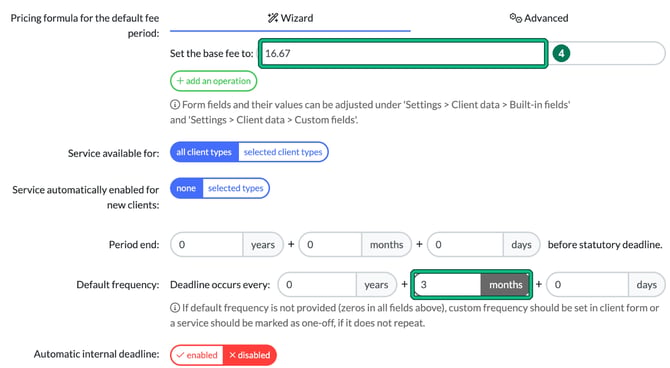This screenshot has width=670, height=368.
Task: Click the info icon beside Form fields note
Action: 175,105
